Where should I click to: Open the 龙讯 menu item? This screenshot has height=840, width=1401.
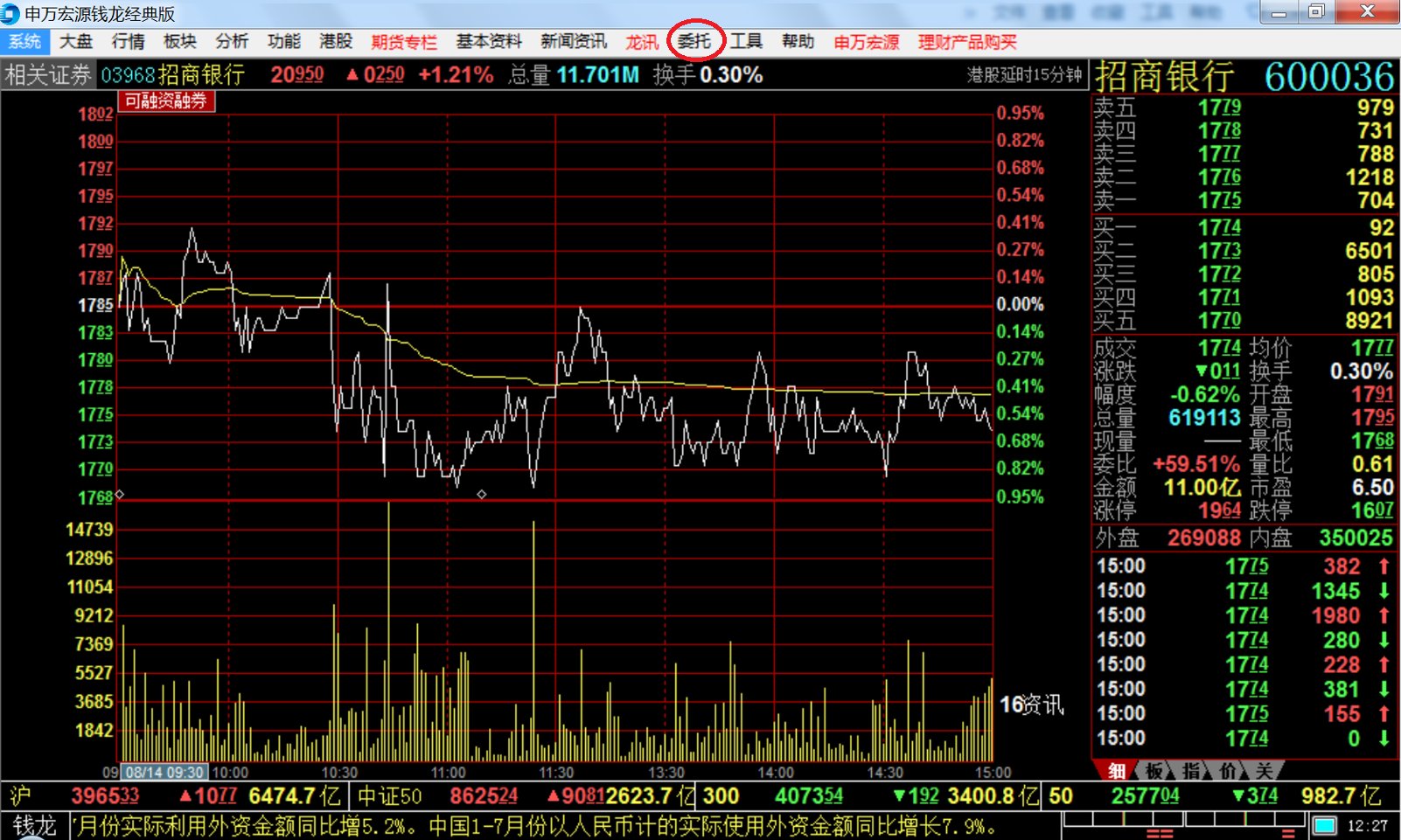[x=641, y=42]
